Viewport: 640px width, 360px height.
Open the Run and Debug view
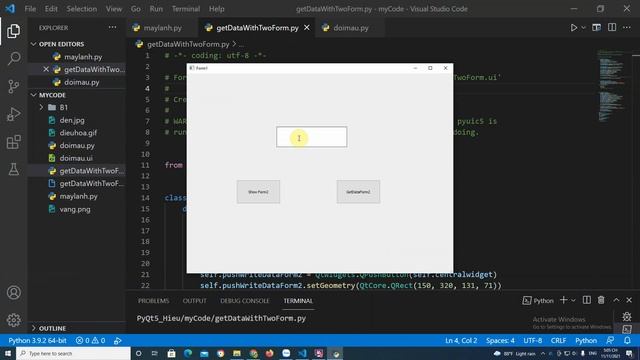point(13,114)
